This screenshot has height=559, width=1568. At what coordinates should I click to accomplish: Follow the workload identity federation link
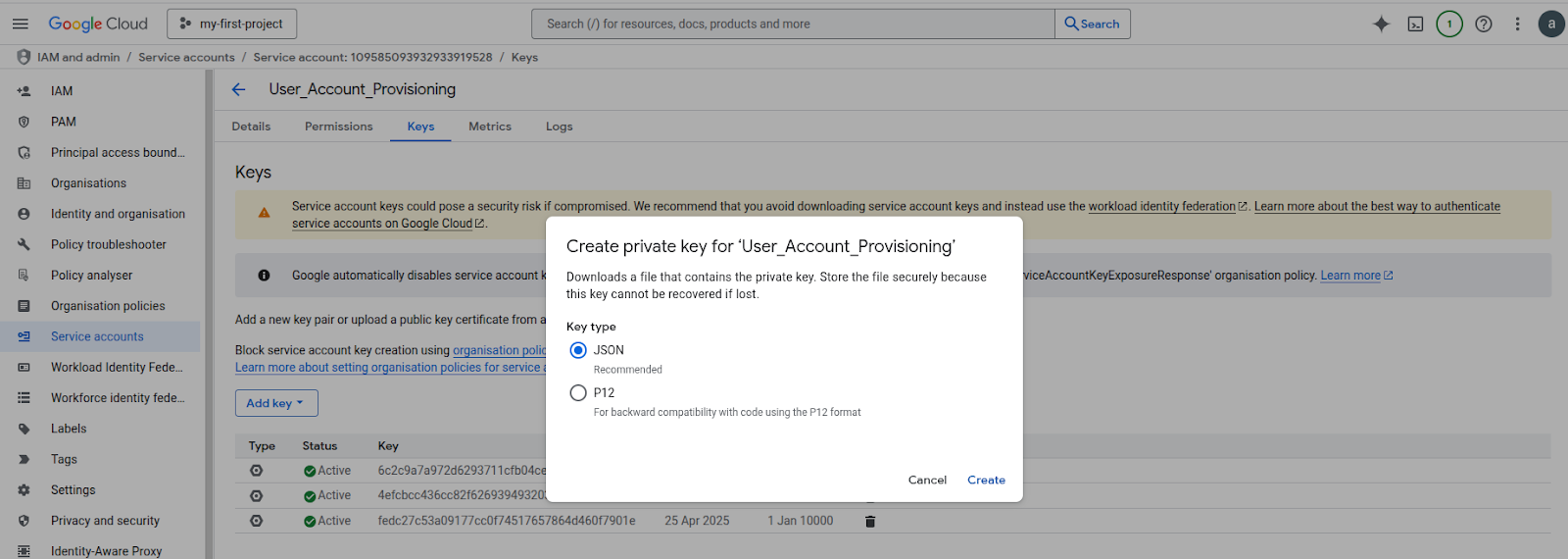tap(1161, 206)
